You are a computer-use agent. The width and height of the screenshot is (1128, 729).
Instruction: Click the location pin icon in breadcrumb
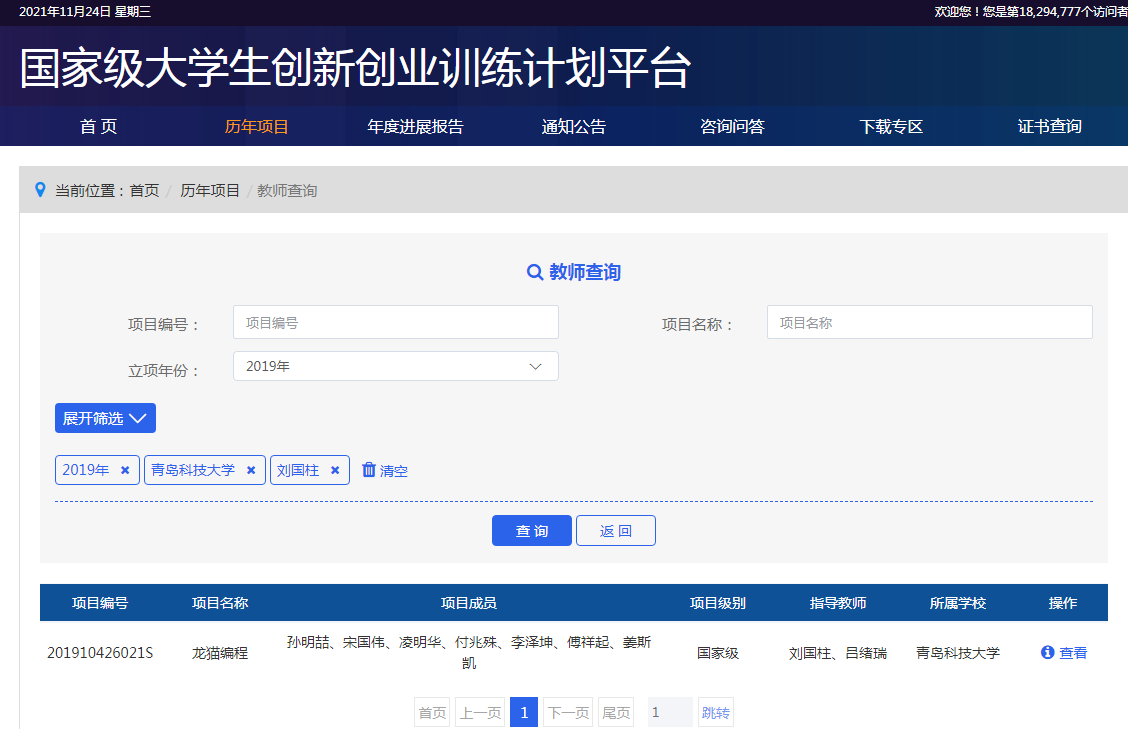40,190
